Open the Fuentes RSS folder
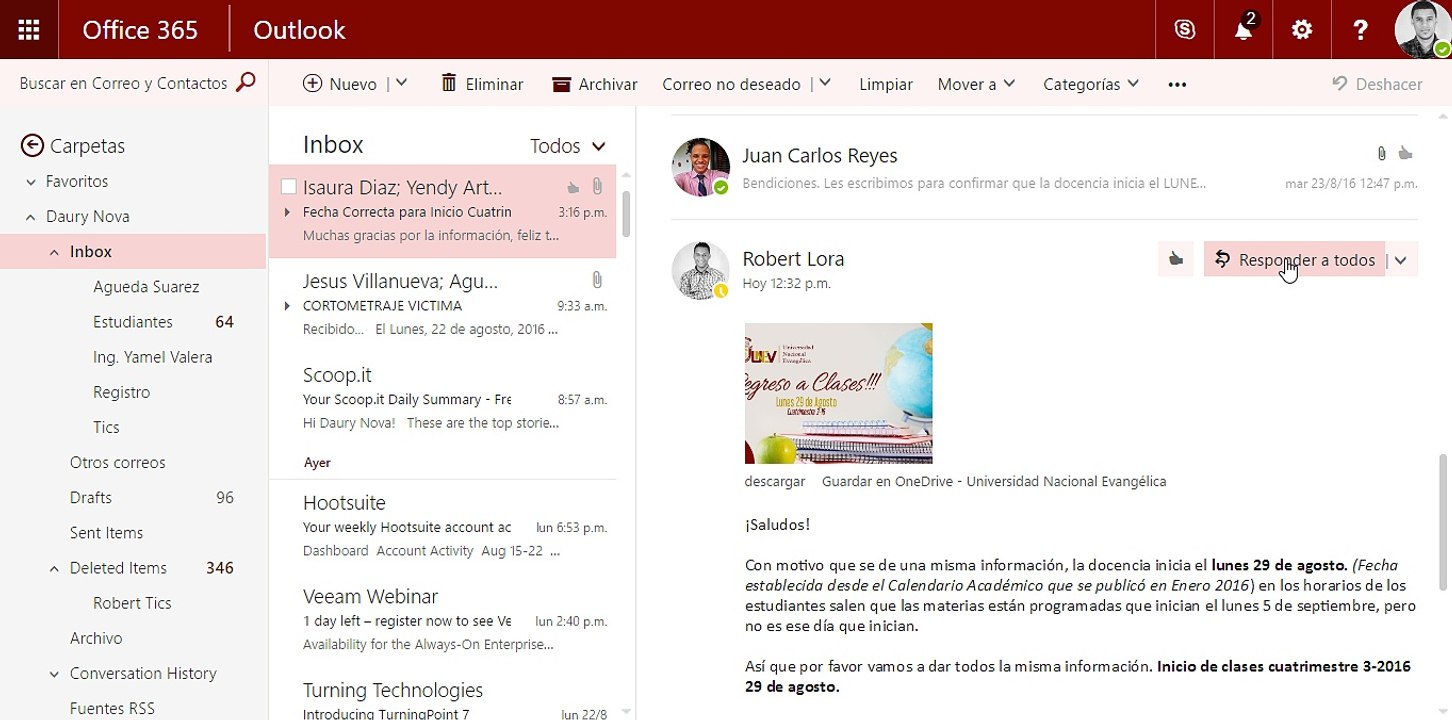Image resolution: width=1452 pixels, height=720 pixels. [x=112, y=708]
